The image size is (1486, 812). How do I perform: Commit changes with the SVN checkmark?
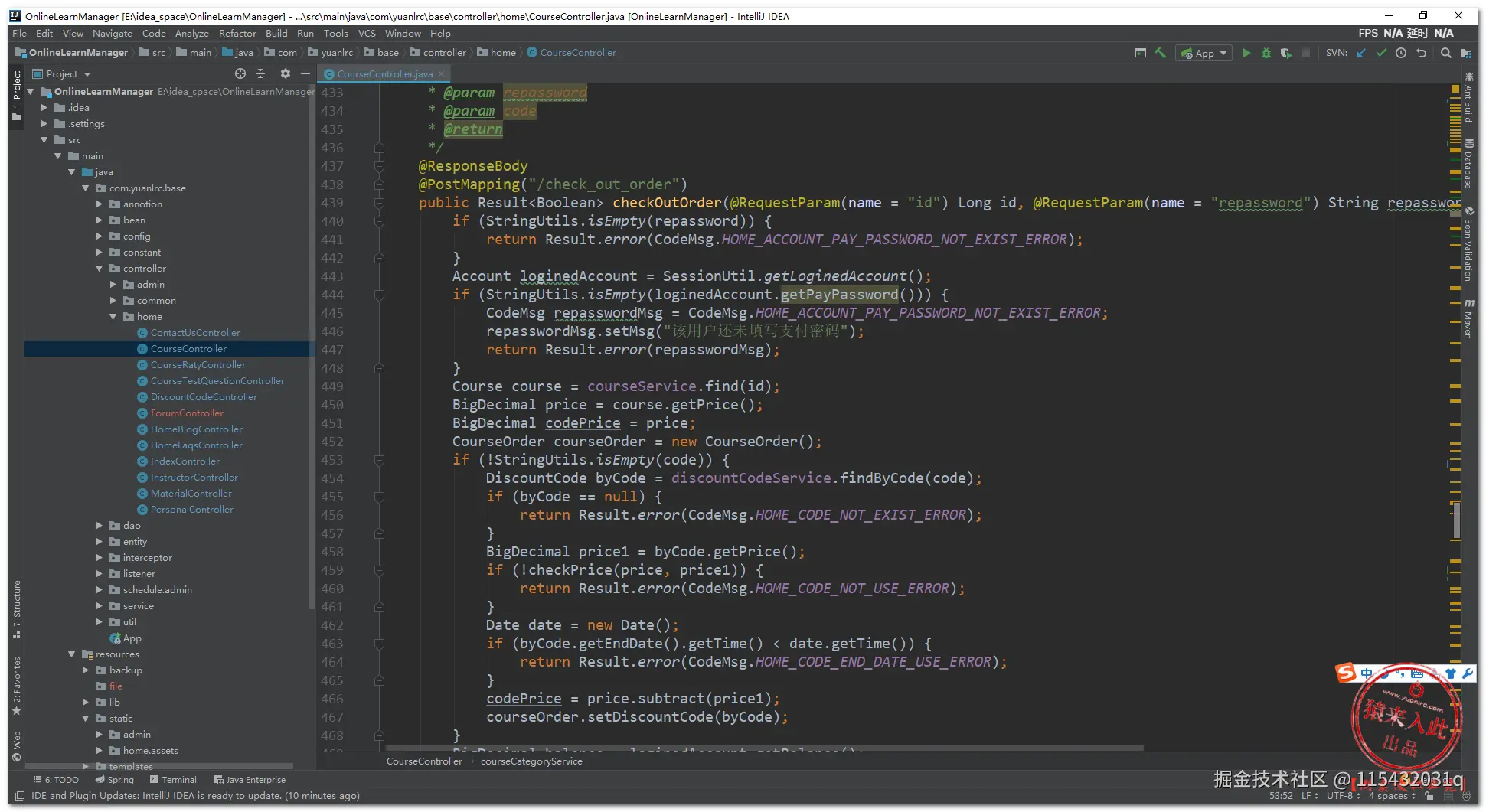point(1381,53)
